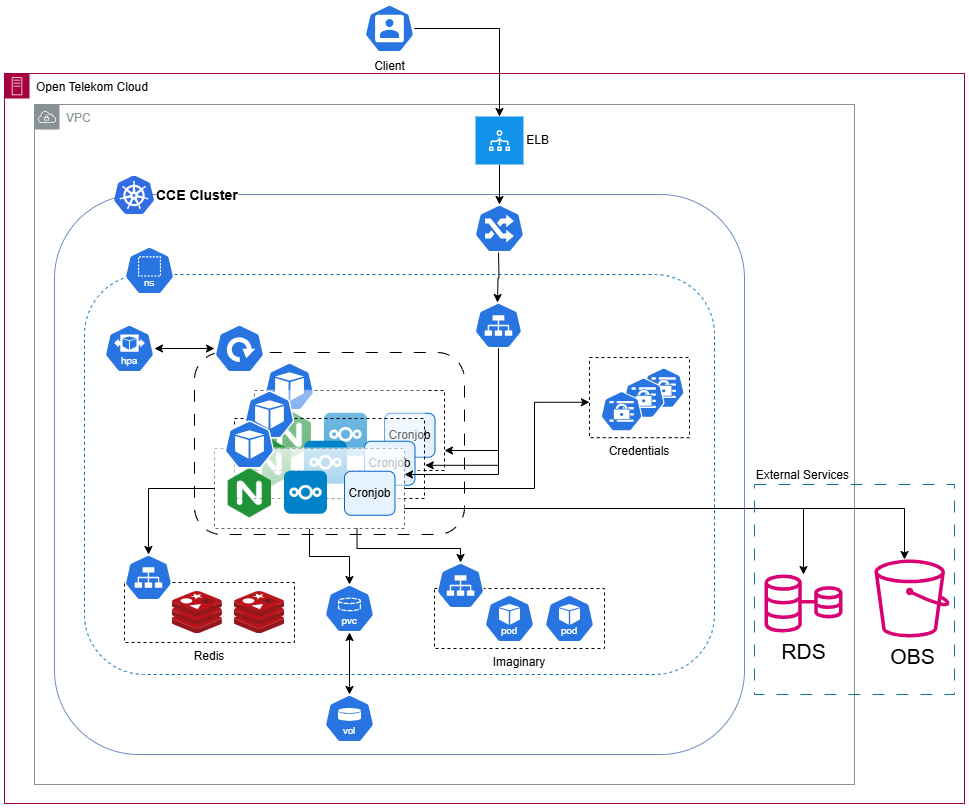The image size is (969, 808).
Task: Select the VPC cloud icon
Action: pos(47,117)
